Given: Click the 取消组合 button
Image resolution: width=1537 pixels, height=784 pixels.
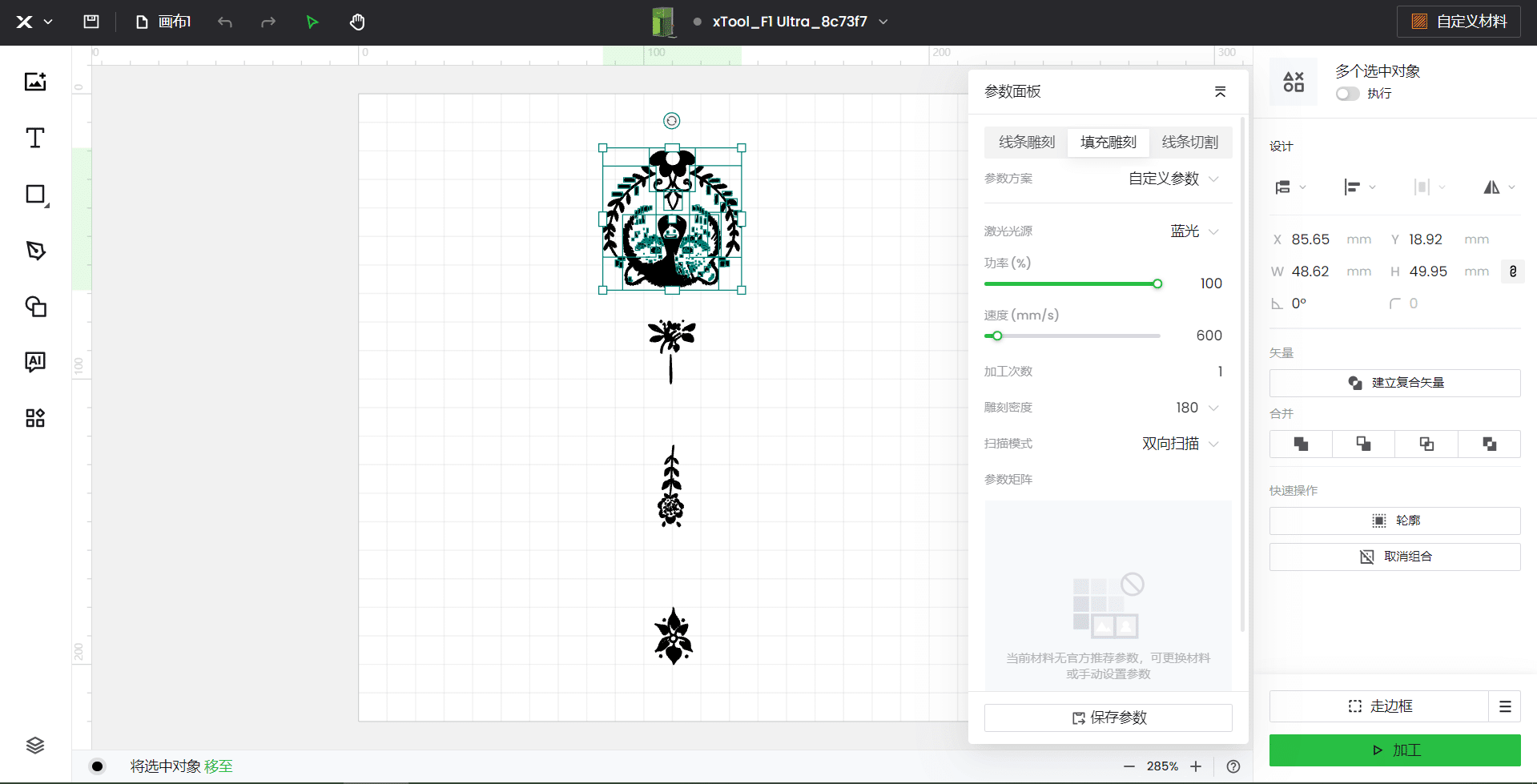Looking at the screenshot, I should [x=1395, y=557].
